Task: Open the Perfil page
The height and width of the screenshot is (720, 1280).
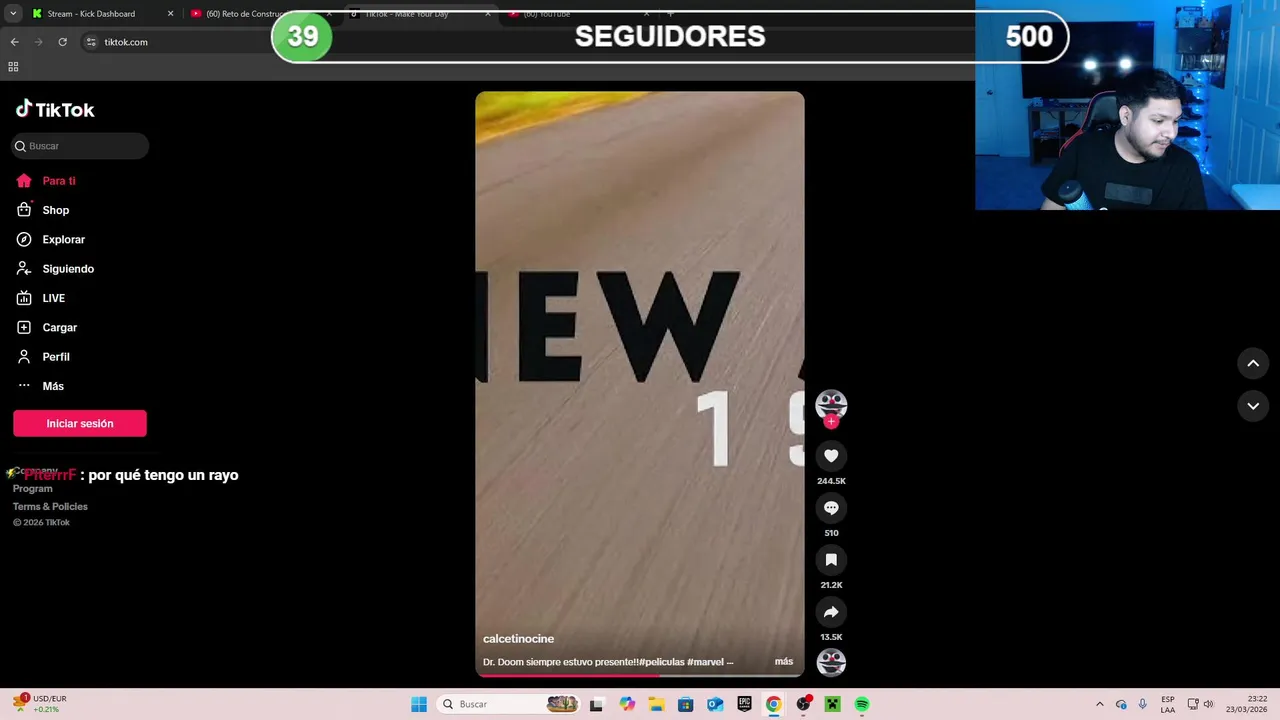Action: pos(43,357)
